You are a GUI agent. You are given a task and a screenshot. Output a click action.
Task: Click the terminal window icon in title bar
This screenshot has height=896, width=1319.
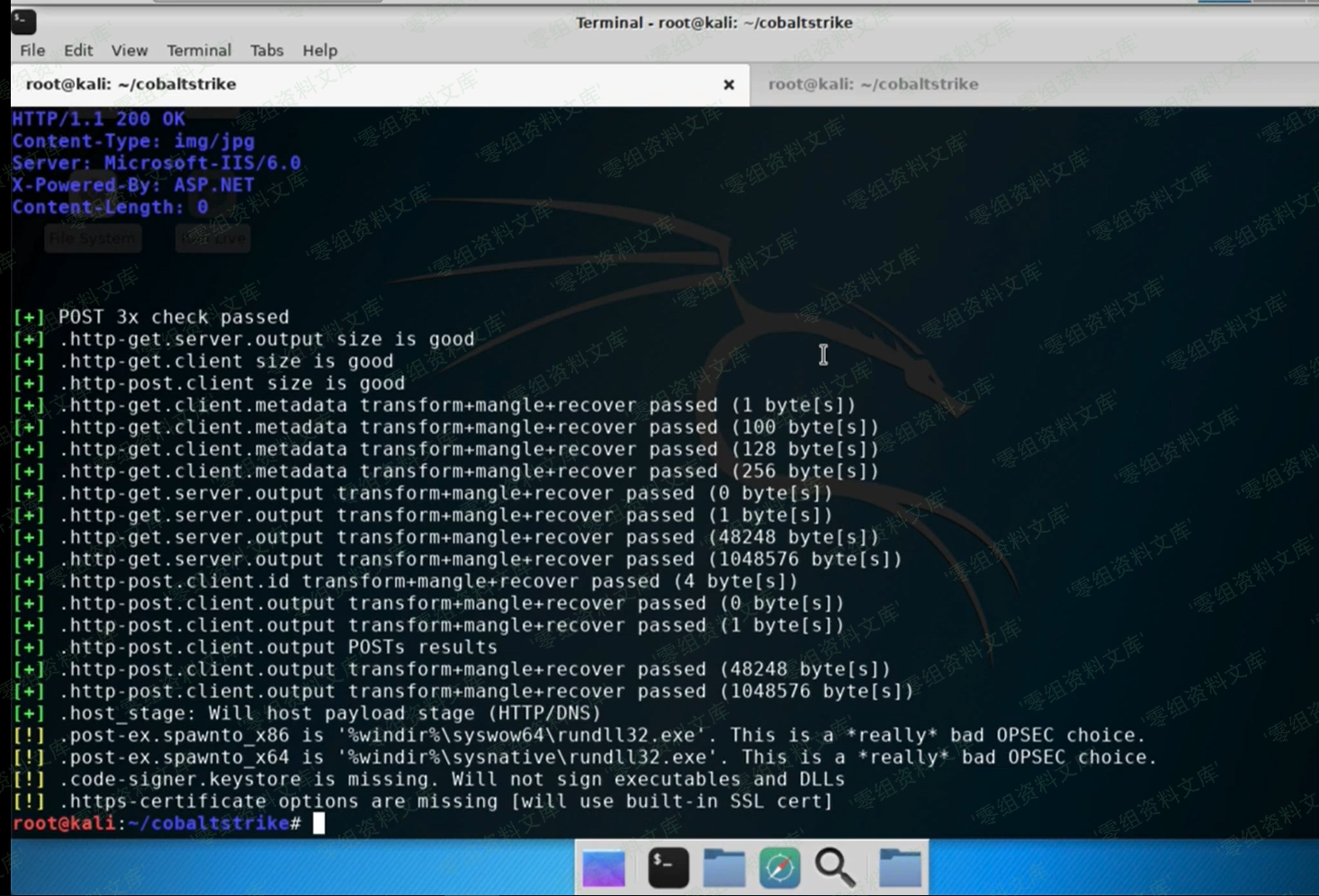point(23,22)
